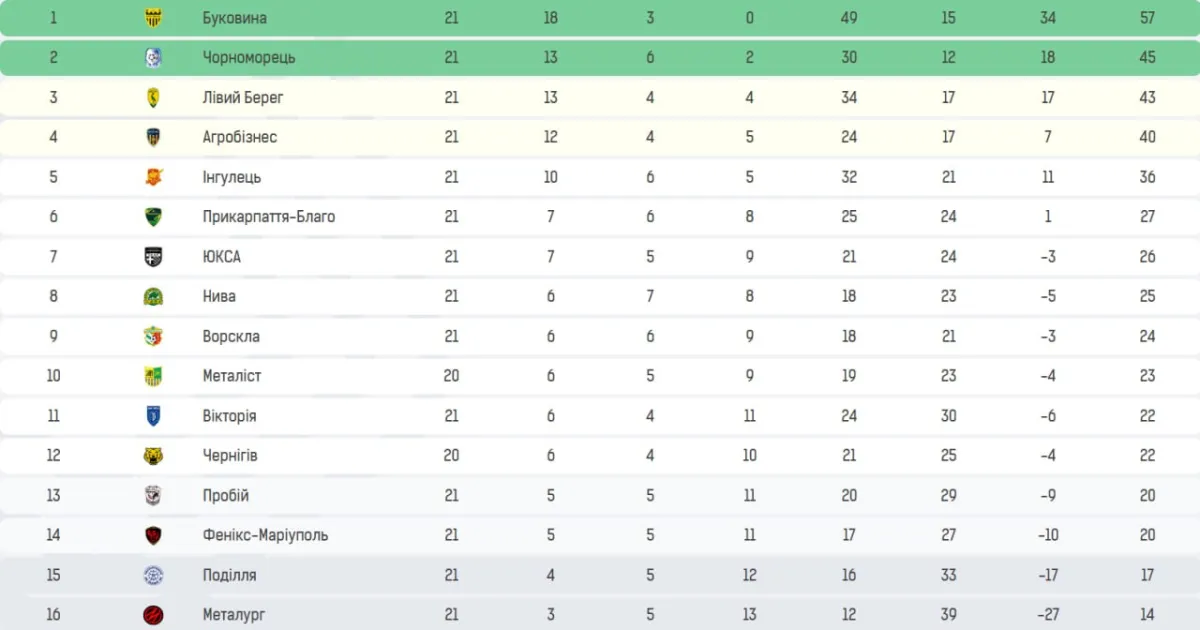Image resolution: width=1200 pixels, height=630 pixels.
Task: Open the Металург team name link
Action: (233, 615)
